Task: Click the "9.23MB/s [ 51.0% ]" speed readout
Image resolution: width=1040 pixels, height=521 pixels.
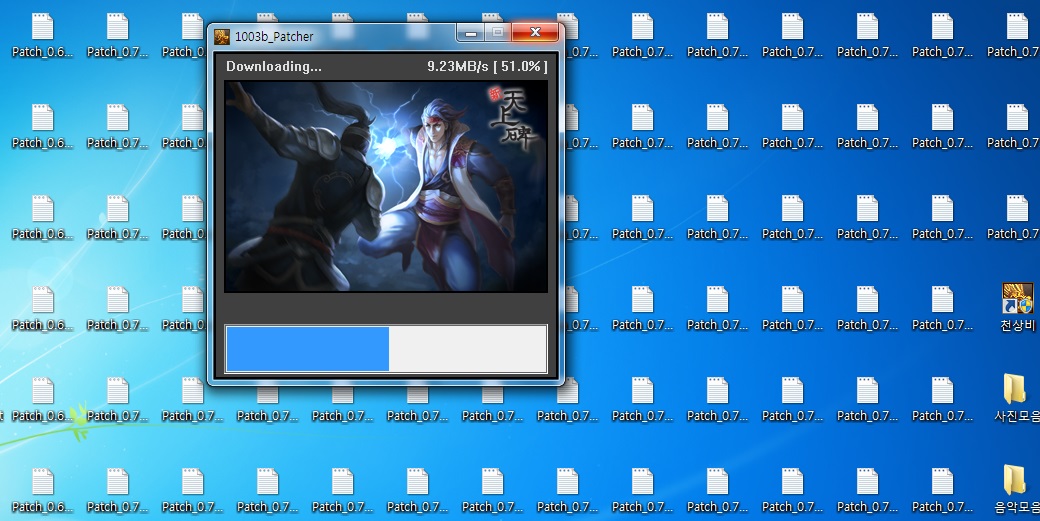Action: (x=487, y=66)
